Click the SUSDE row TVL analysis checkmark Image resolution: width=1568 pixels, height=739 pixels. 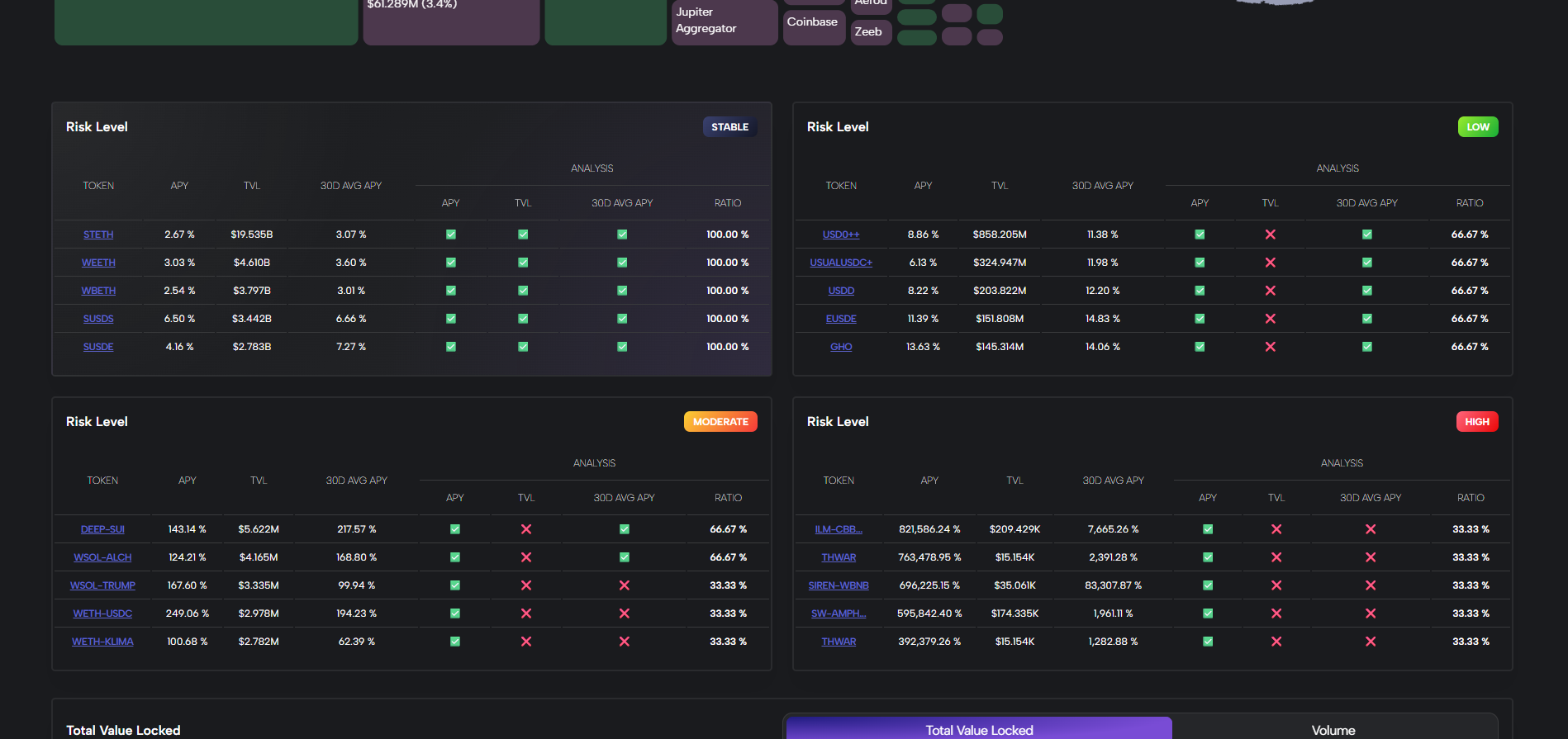tap(522, 347)
